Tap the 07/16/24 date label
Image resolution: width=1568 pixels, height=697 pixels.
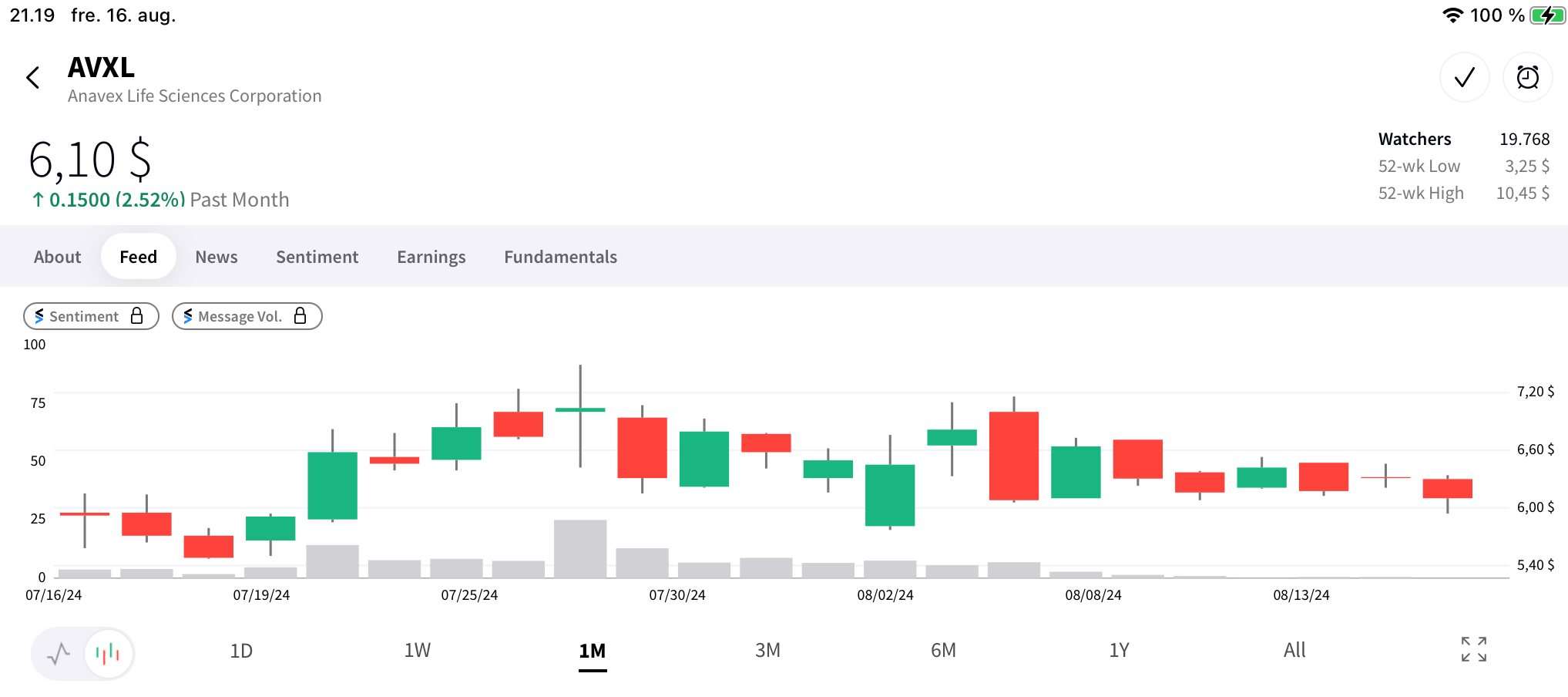(x=53, y=595)
